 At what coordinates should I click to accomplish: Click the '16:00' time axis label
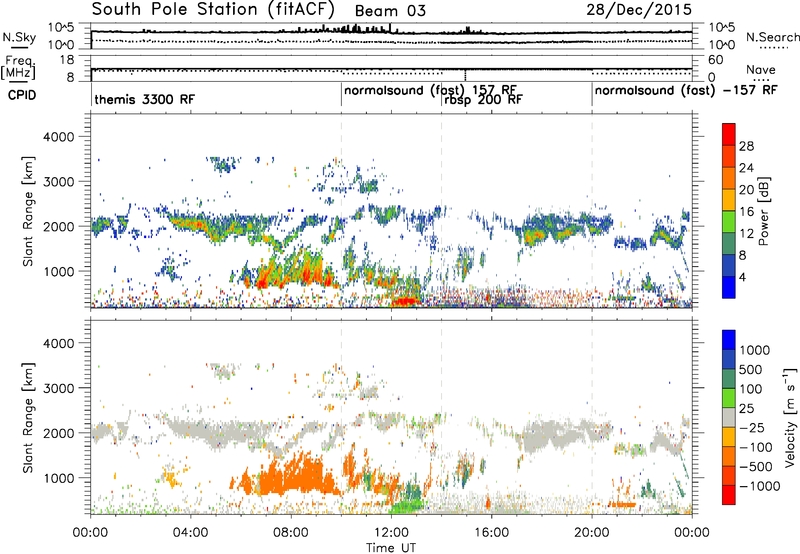point(491,533)
